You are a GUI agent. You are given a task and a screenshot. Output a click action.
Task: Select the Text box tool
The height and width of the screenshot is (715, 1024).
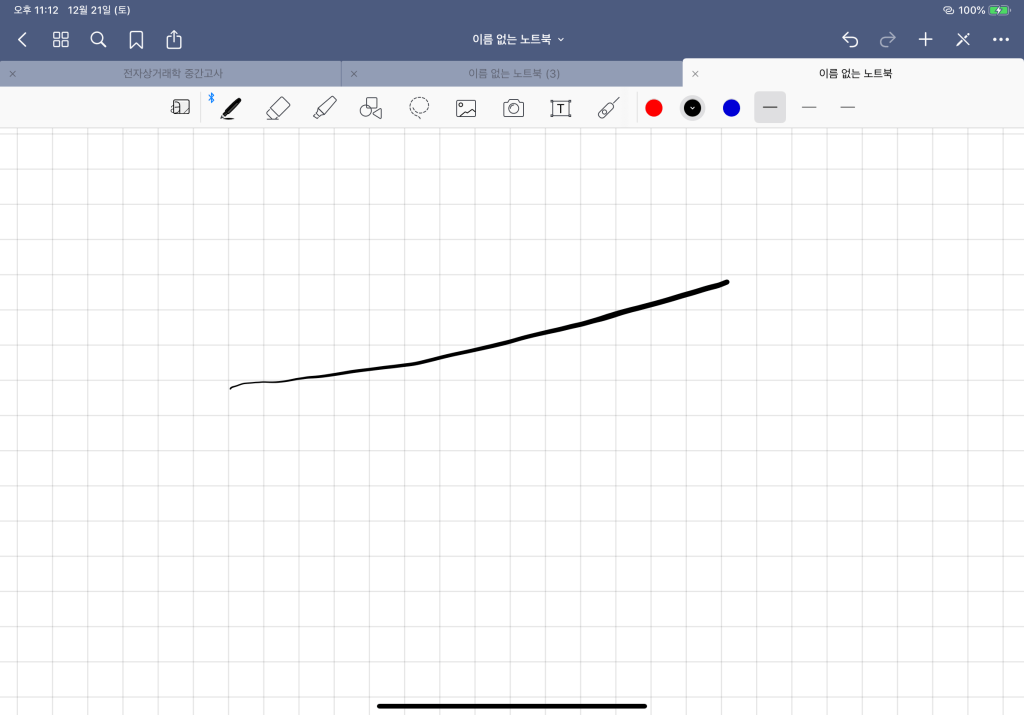point(561,108)
